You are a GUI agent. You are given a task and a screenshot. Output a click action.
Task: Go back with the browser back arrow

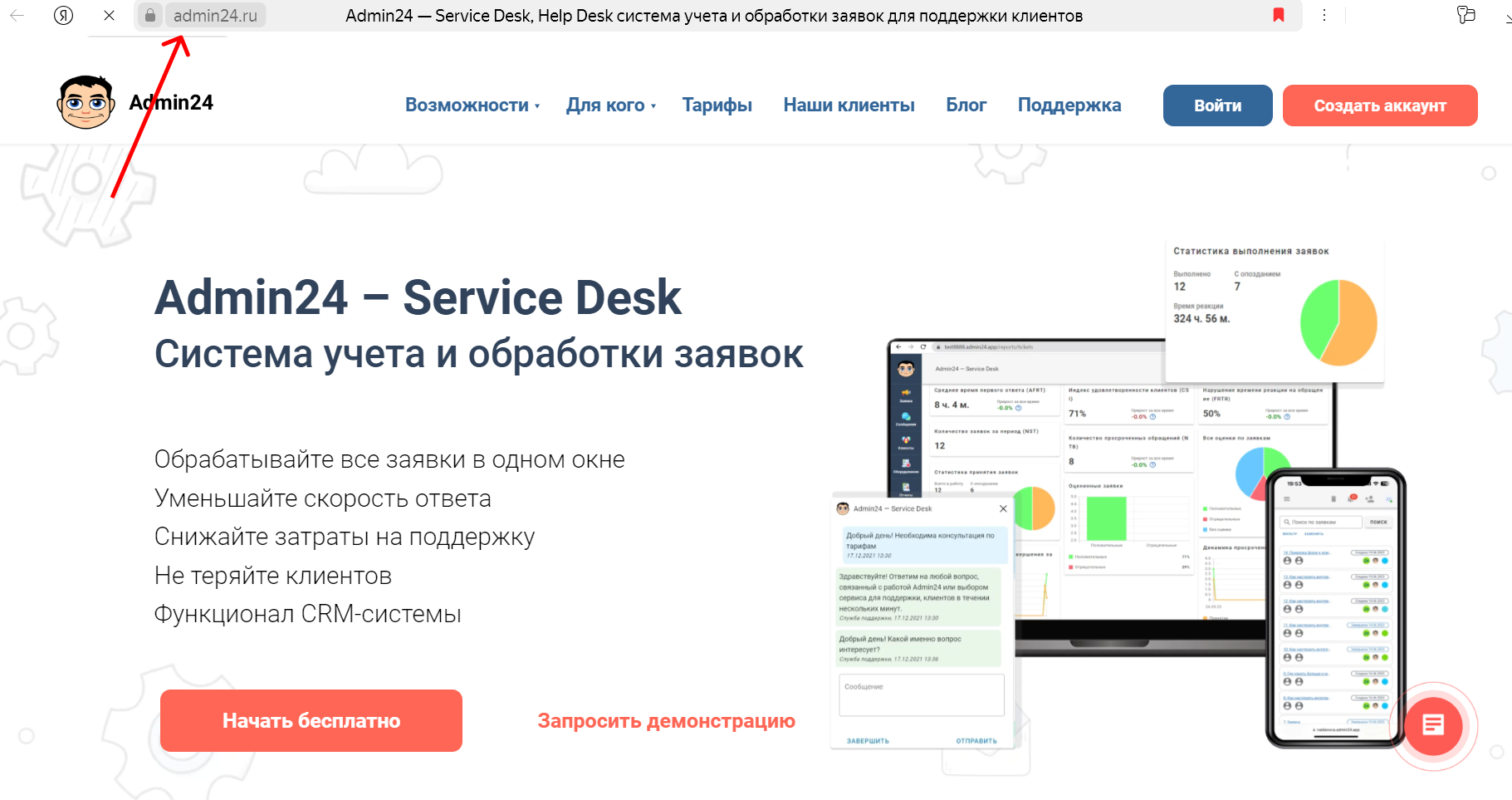[x=17, y=15]
